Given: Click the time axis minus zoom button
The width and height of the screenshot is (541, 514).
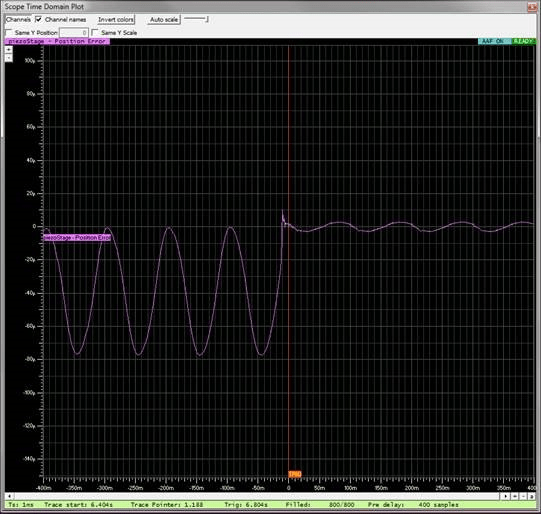Looking at the screenshot, I should [523, 496].
